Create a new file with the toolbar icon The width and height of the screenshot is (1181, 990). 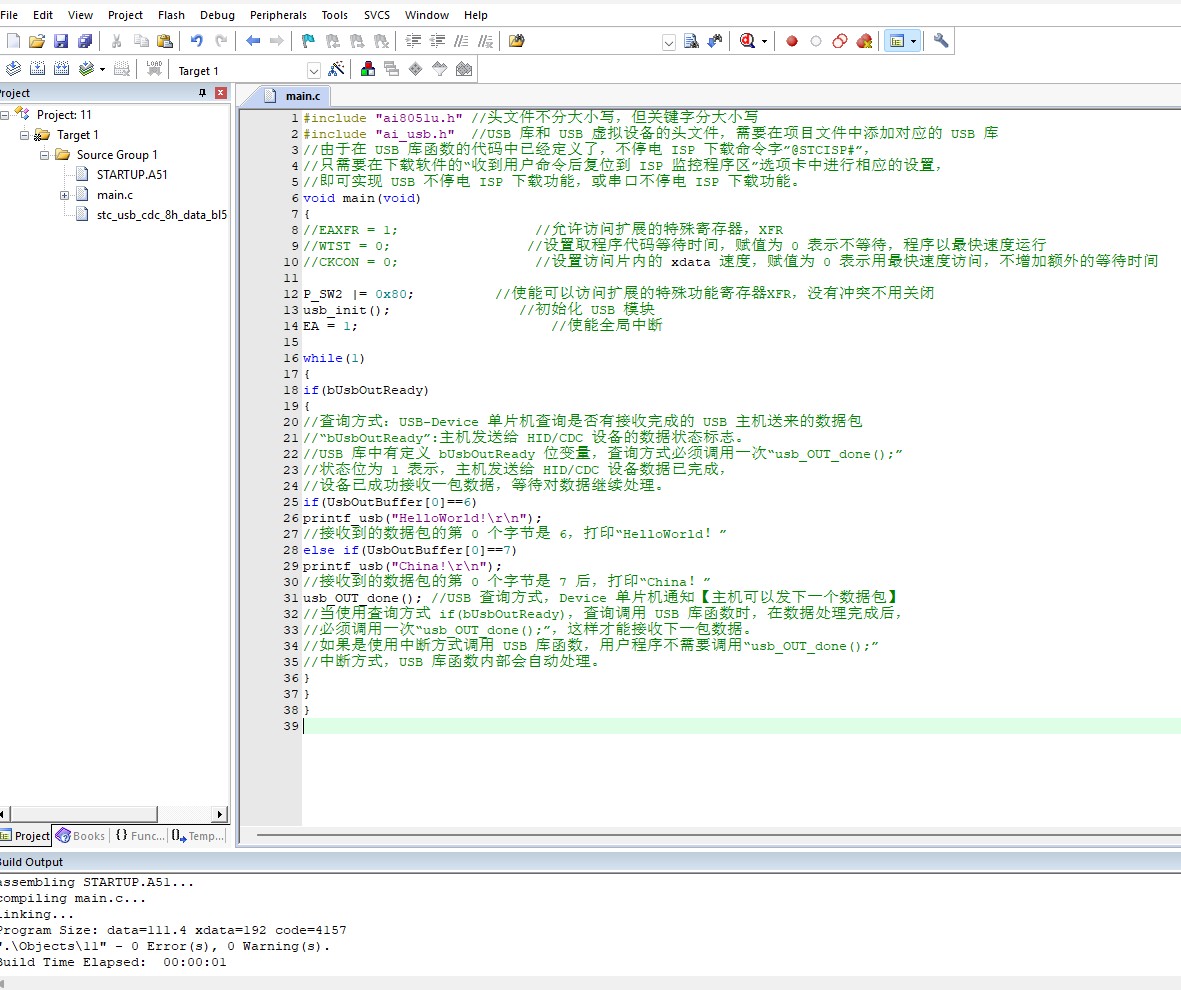13,41
